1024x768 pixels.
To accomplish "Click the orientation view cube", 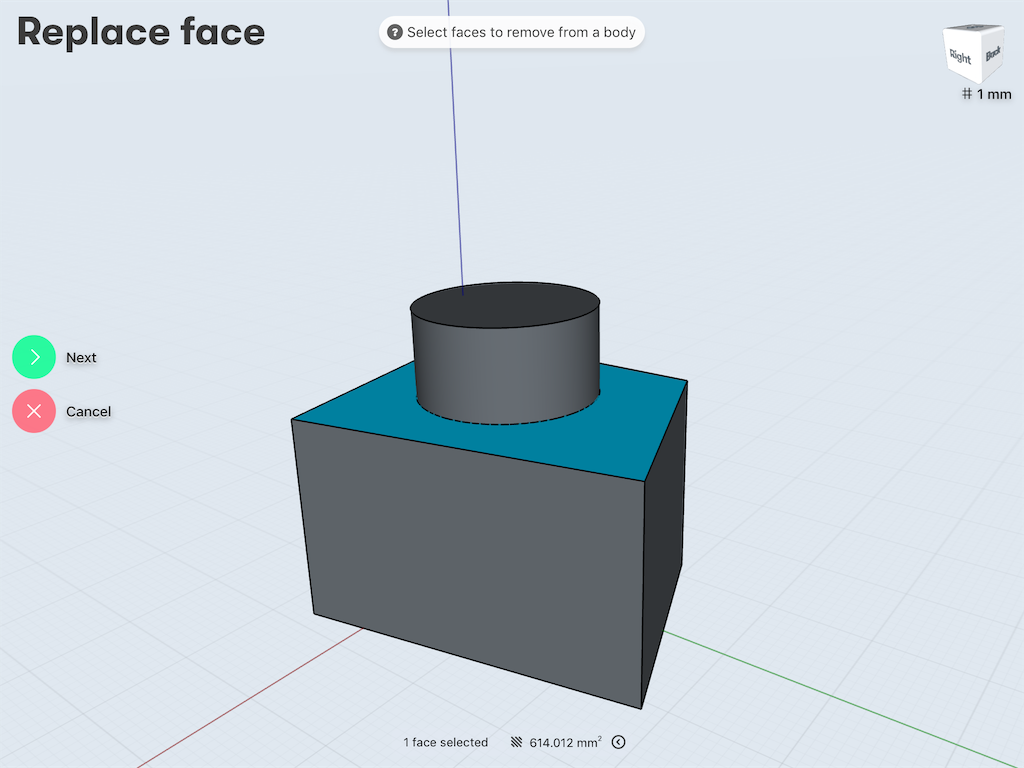I will click(973, 54).
